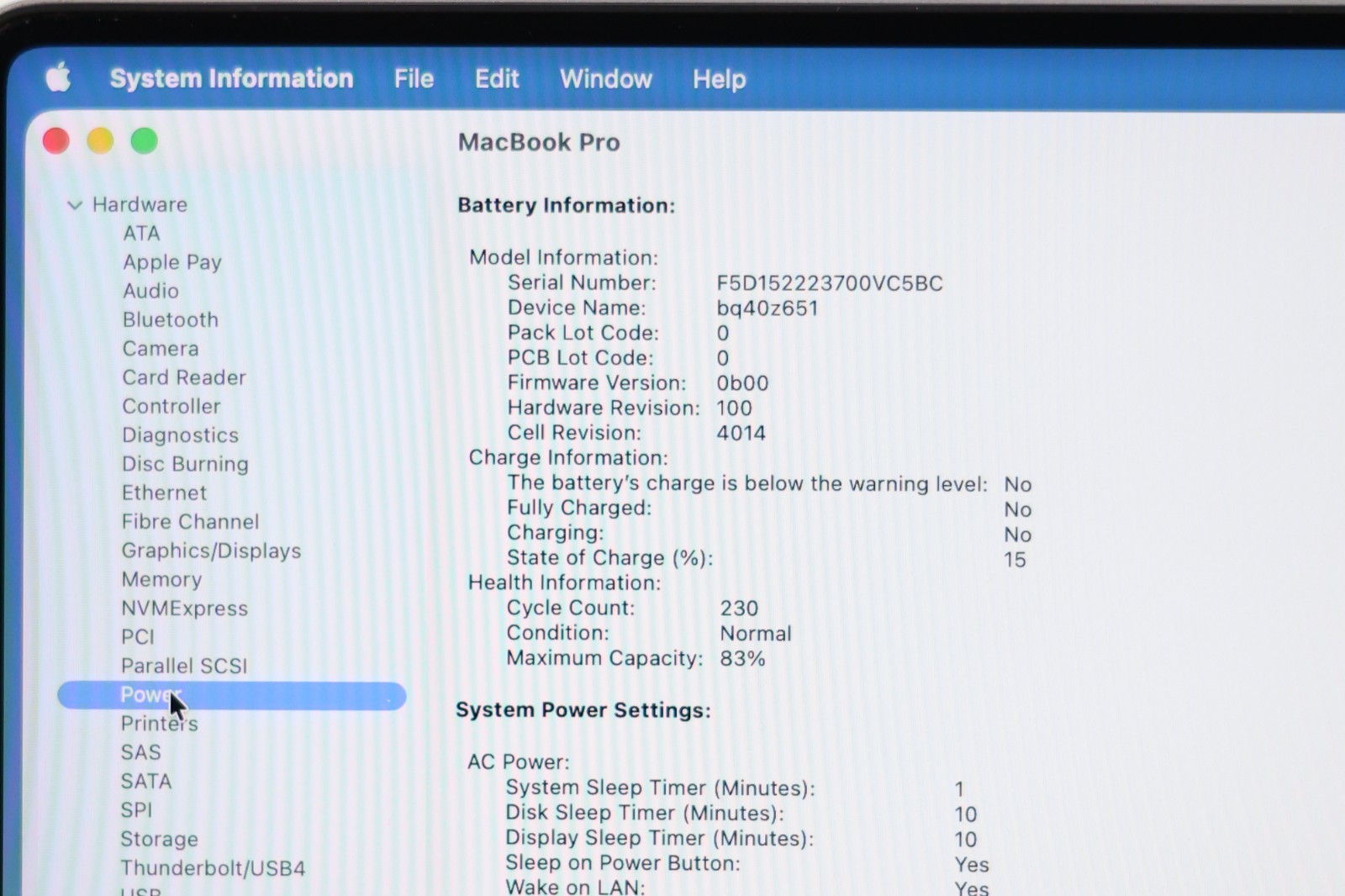
Task: Select Storage in the sidebar
Action: click(x=159, y=839)
